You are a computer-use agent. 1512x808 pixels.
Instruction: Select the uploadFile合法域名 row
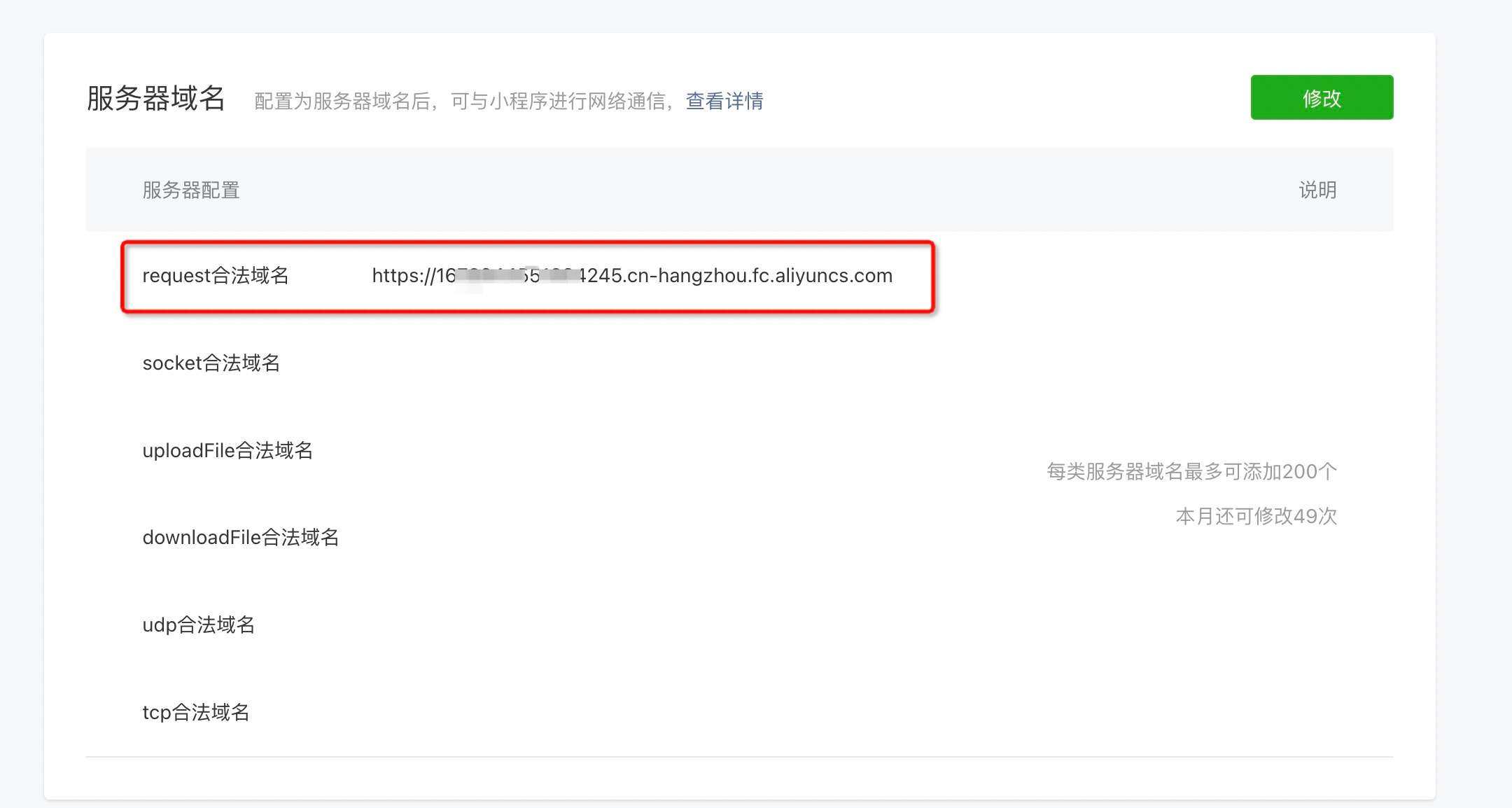pos(227,450)
